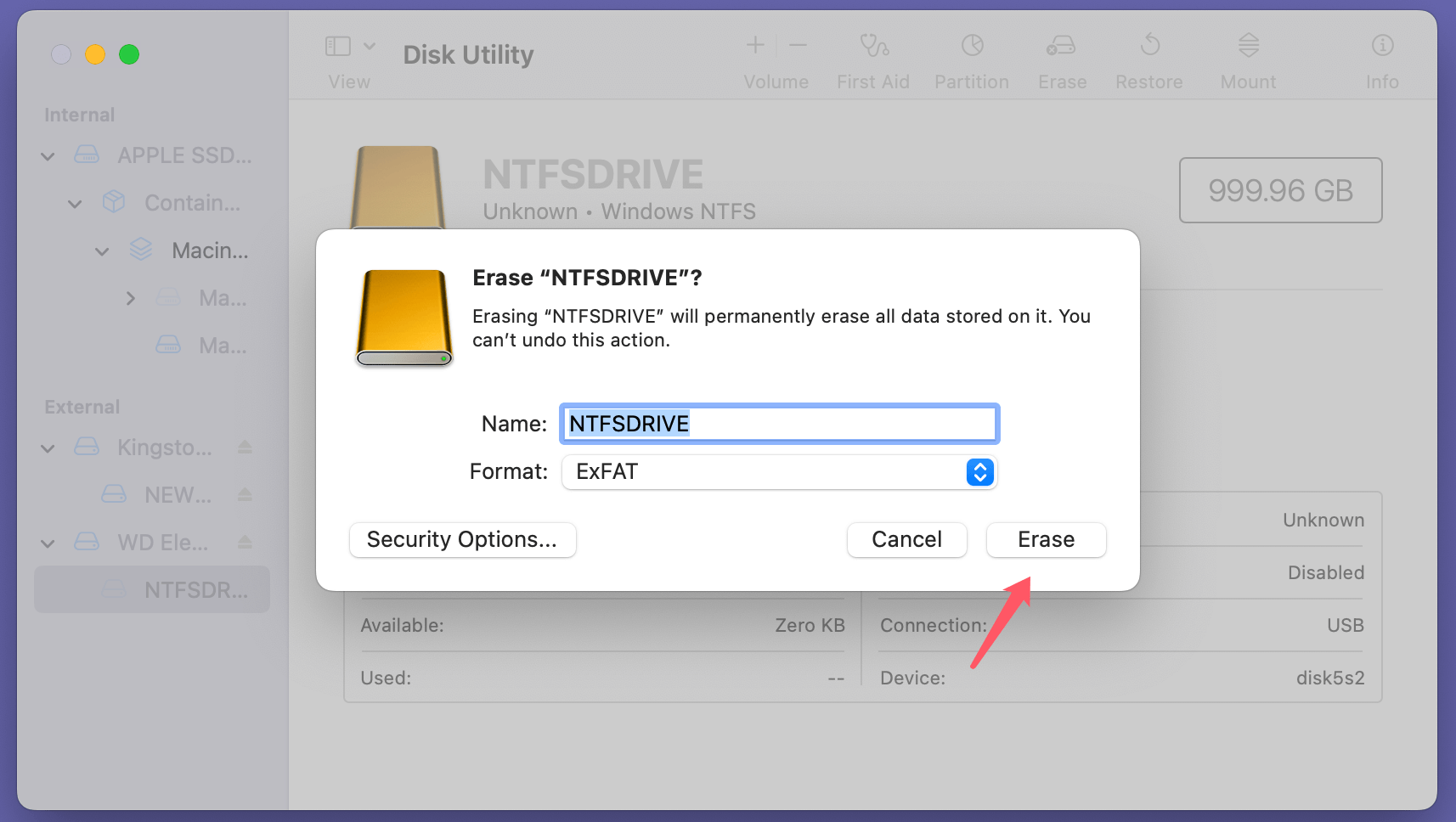Expand the collapsed Ma... volume disclosure triangle
The height and width of the screenshot is (822, 1456).
(x=131, y=298)
